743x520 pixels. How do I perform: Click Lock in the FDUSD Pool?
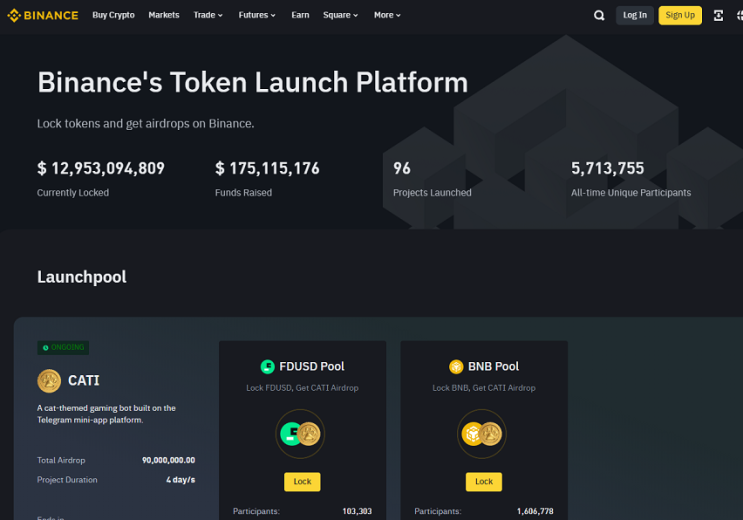pyautogui.click(x=302, y=482)
